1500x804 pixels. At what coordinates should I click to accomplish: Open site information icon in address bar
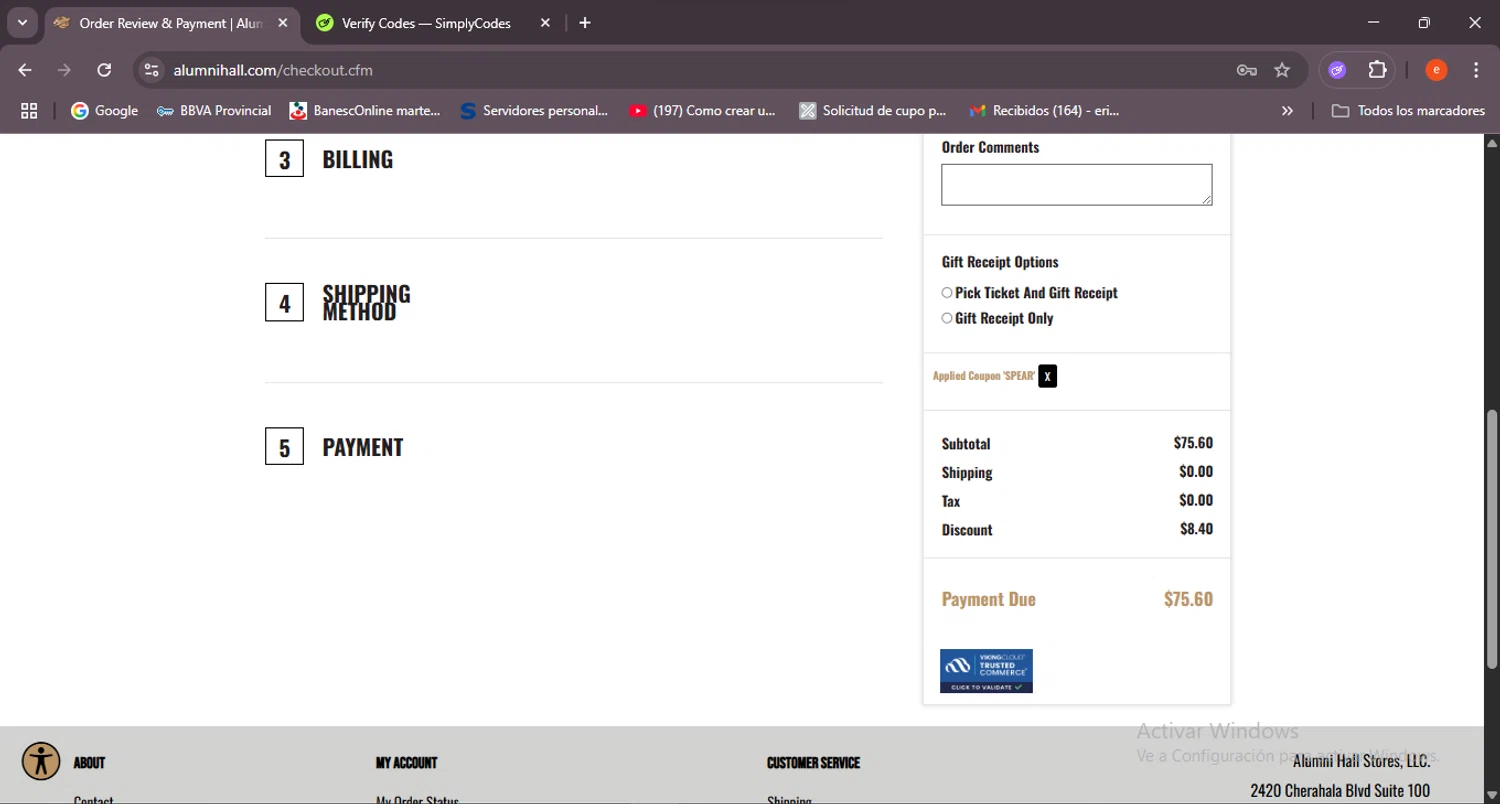pos(151,70)
